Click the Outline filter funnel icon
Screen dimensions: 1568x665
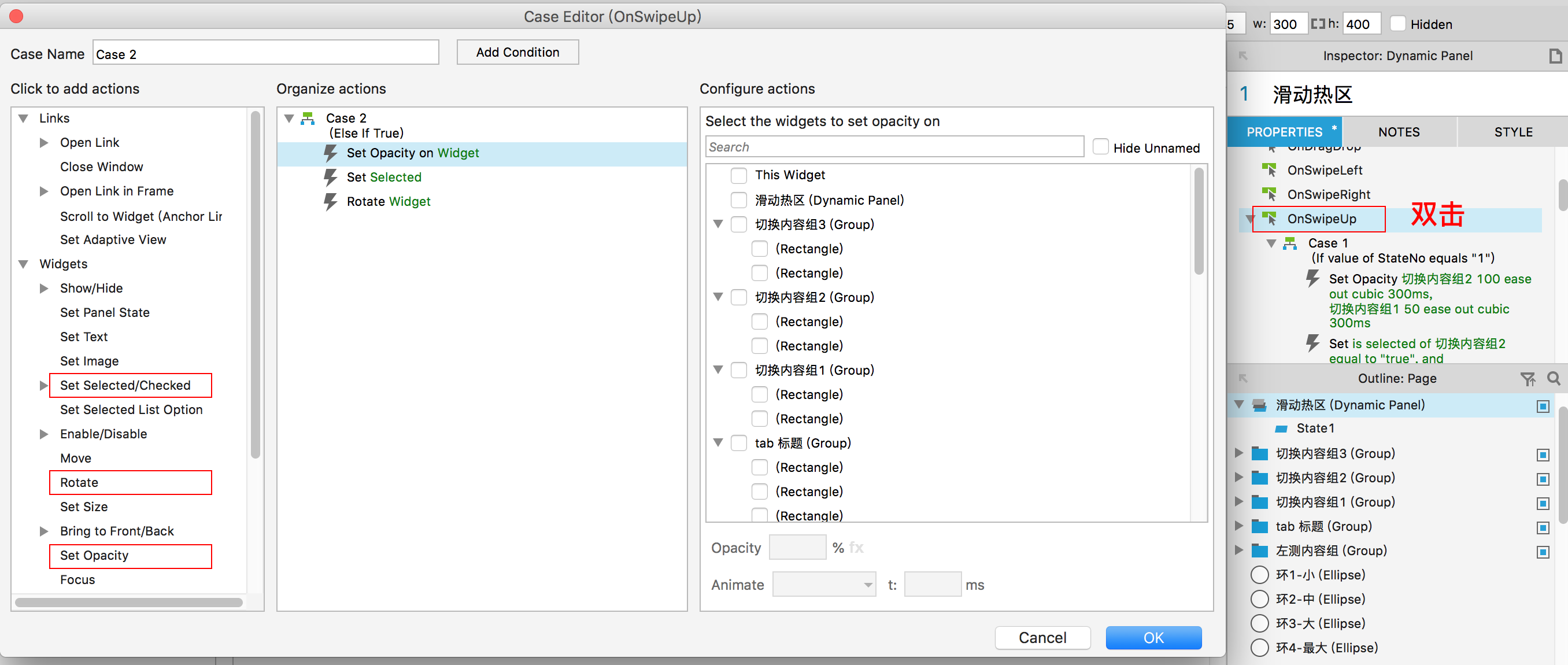[x=1527, y=379]
